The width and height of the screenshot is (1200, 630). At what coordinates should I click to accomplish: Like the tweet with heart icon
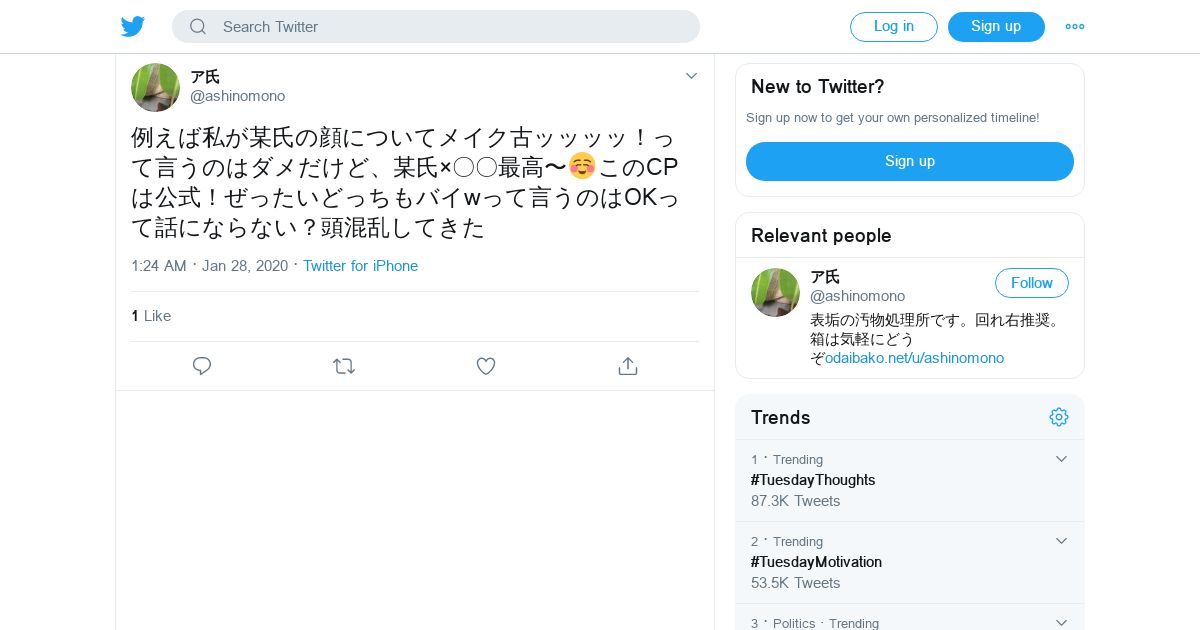[486, 366]
